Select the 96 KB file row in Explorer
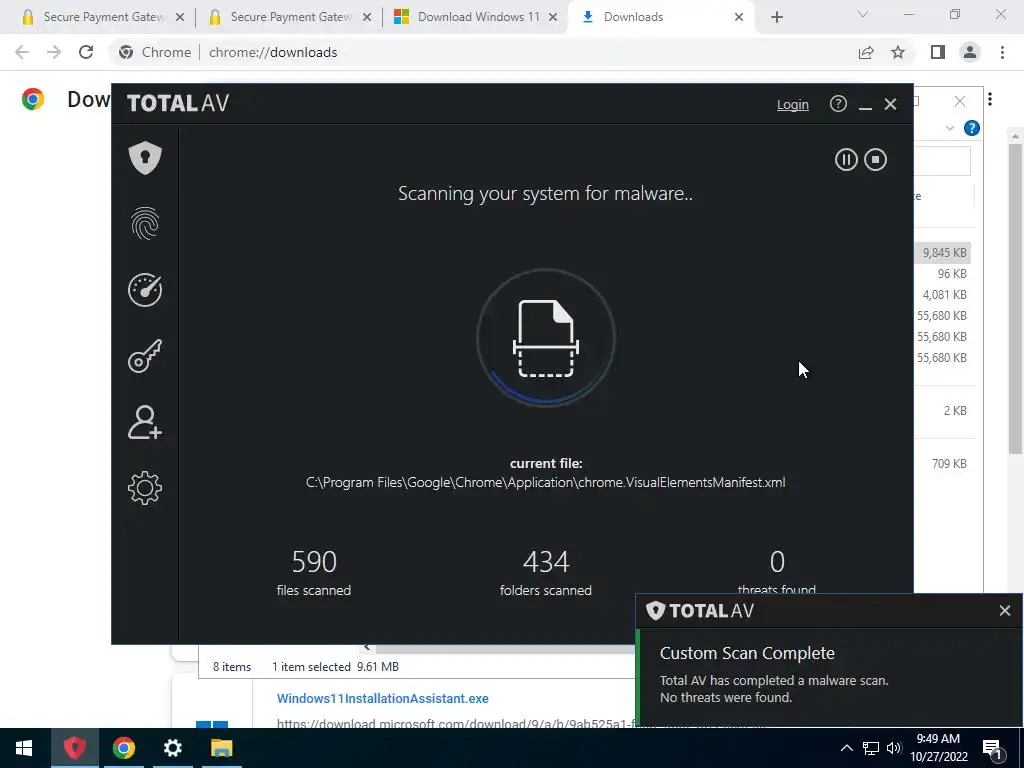This screenshot has width=1024, height=768. [943, 274]
